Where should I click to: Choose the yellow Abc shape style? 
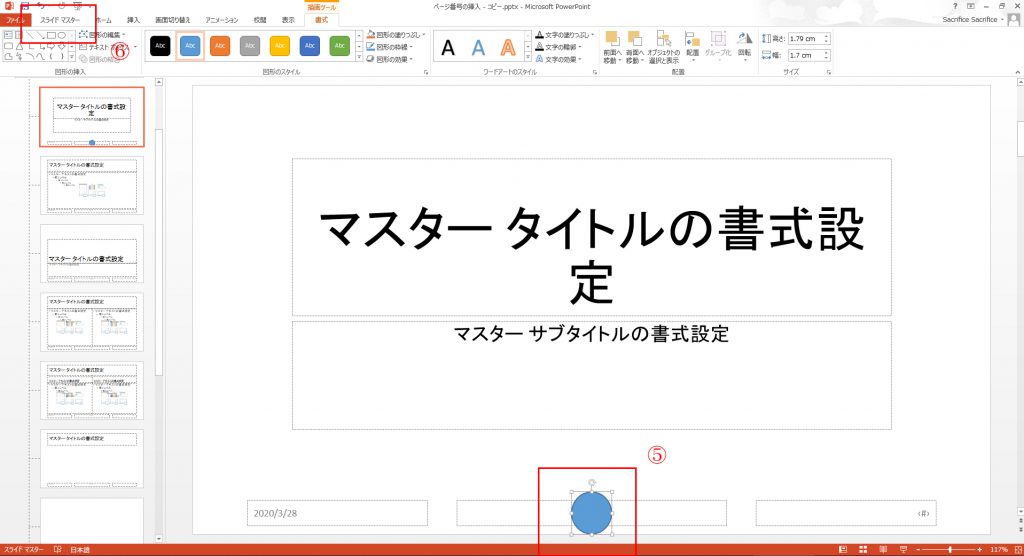click(280, 46)
